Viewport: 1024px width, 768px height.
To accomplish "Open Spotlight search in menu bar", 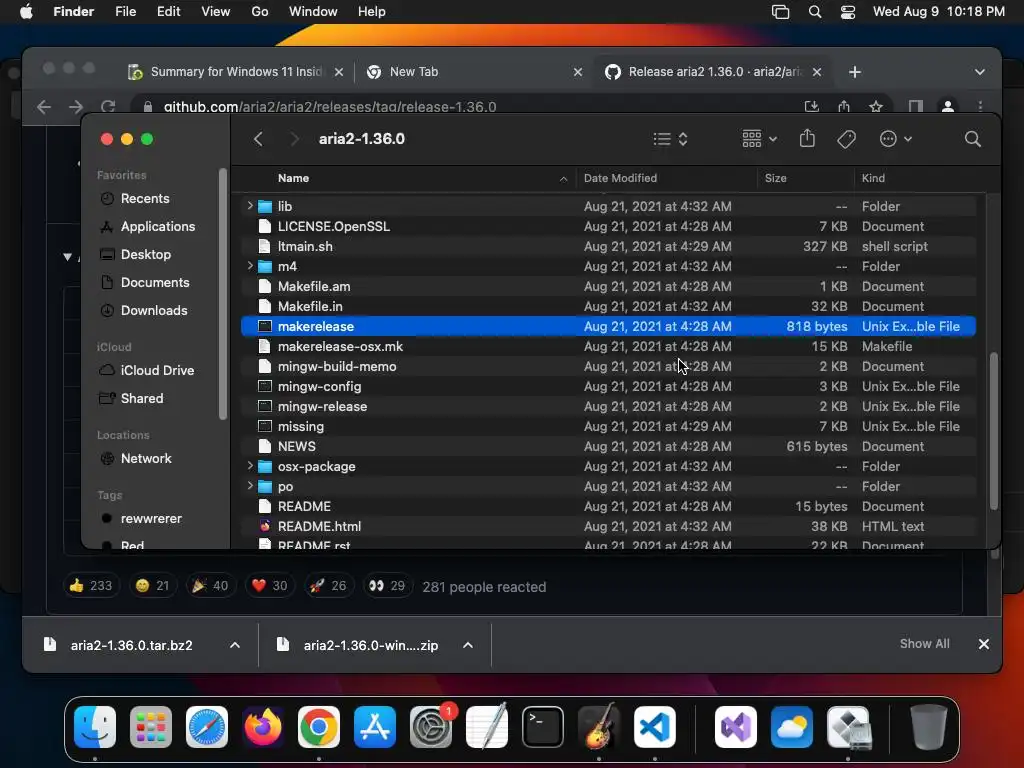I will click(x=814, y=12).
